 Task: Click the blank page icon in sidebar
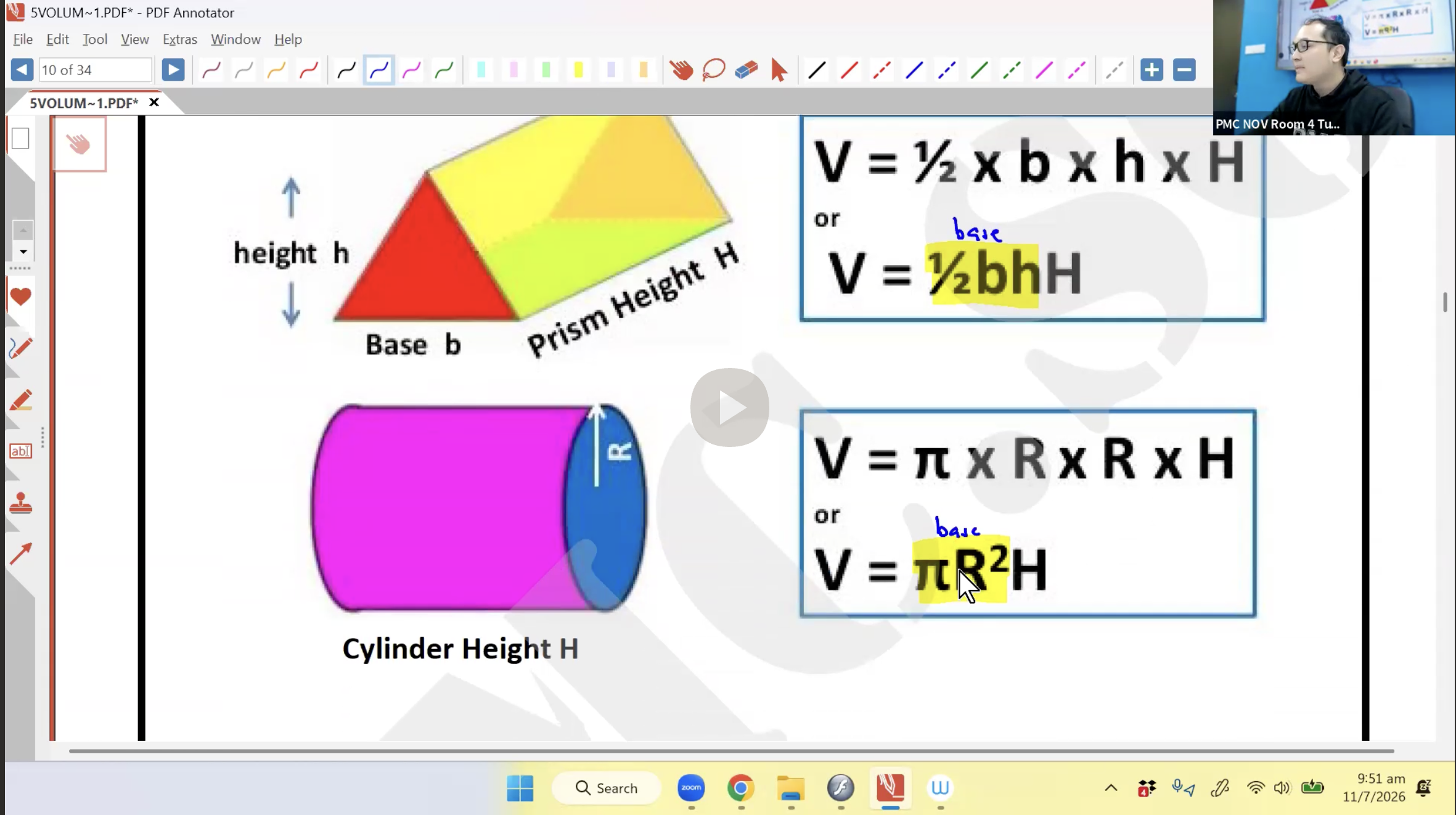point(20,138)
